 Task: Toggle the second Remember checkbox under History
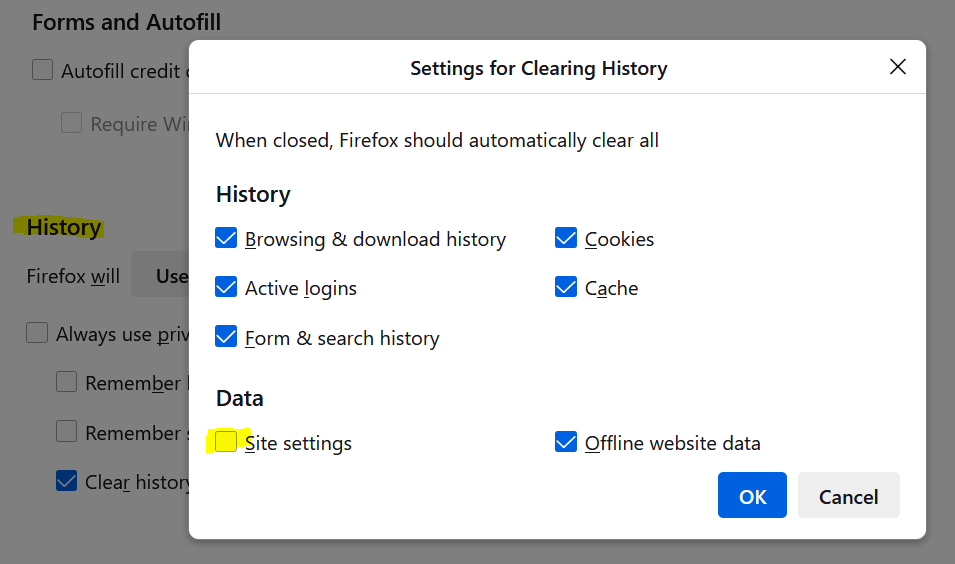point(66,432)
